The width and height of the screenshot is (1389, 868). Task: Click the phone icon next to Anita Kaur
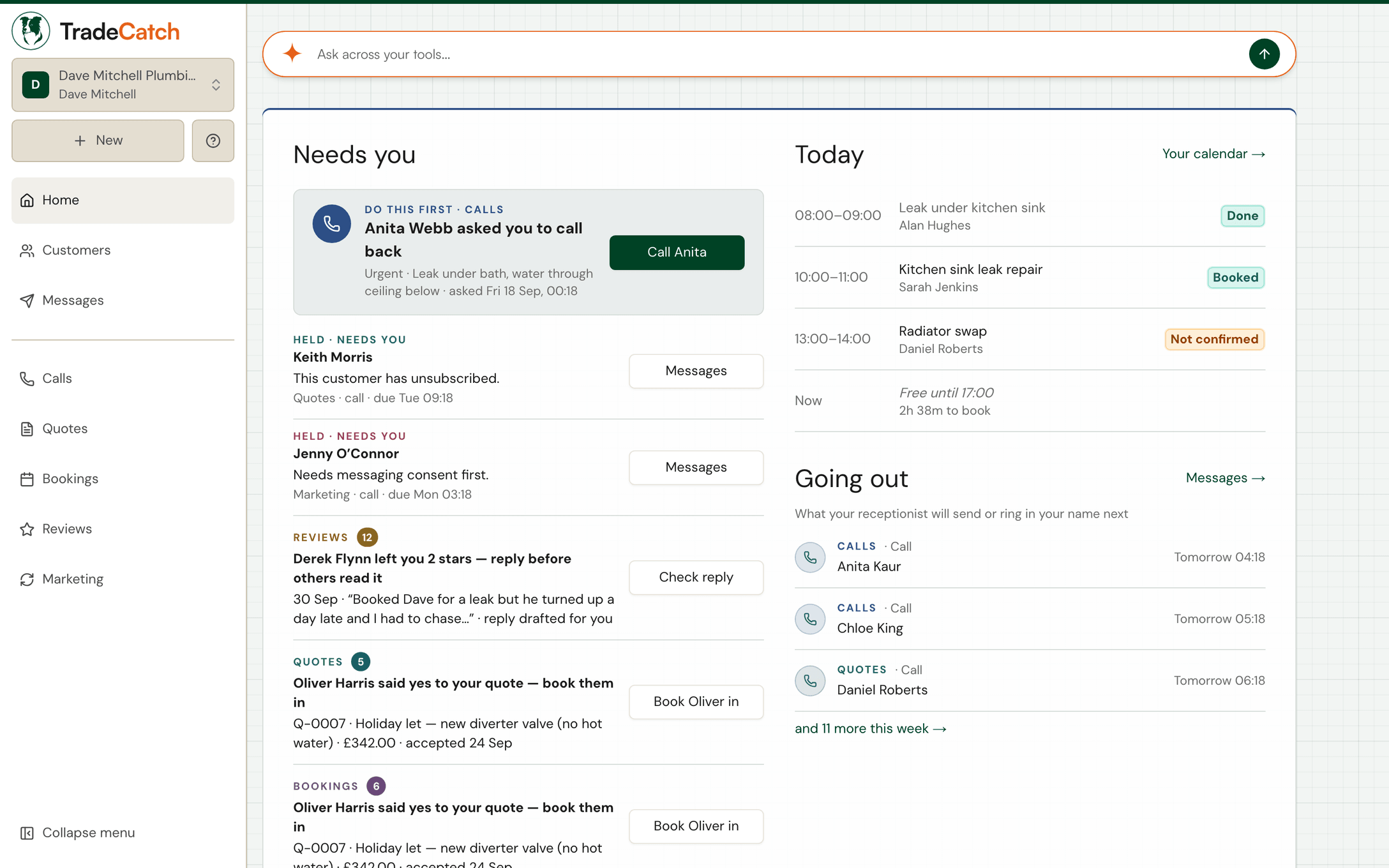click(x=810, y=557)
